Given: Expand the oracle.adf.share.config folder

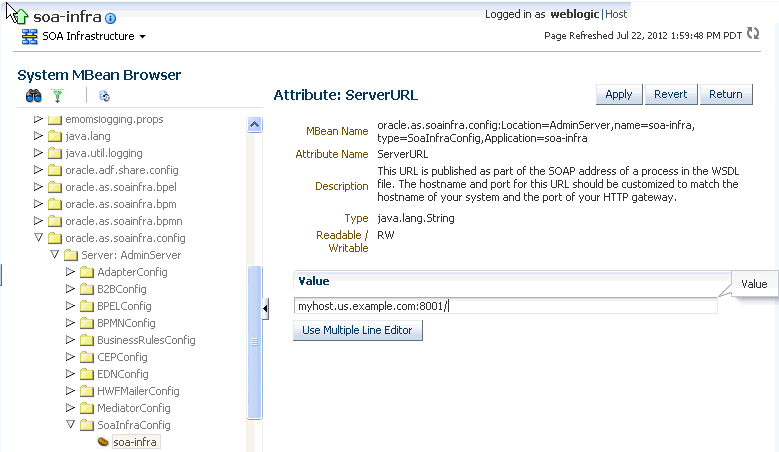Looking at the screenshot, I should [38, 169].
